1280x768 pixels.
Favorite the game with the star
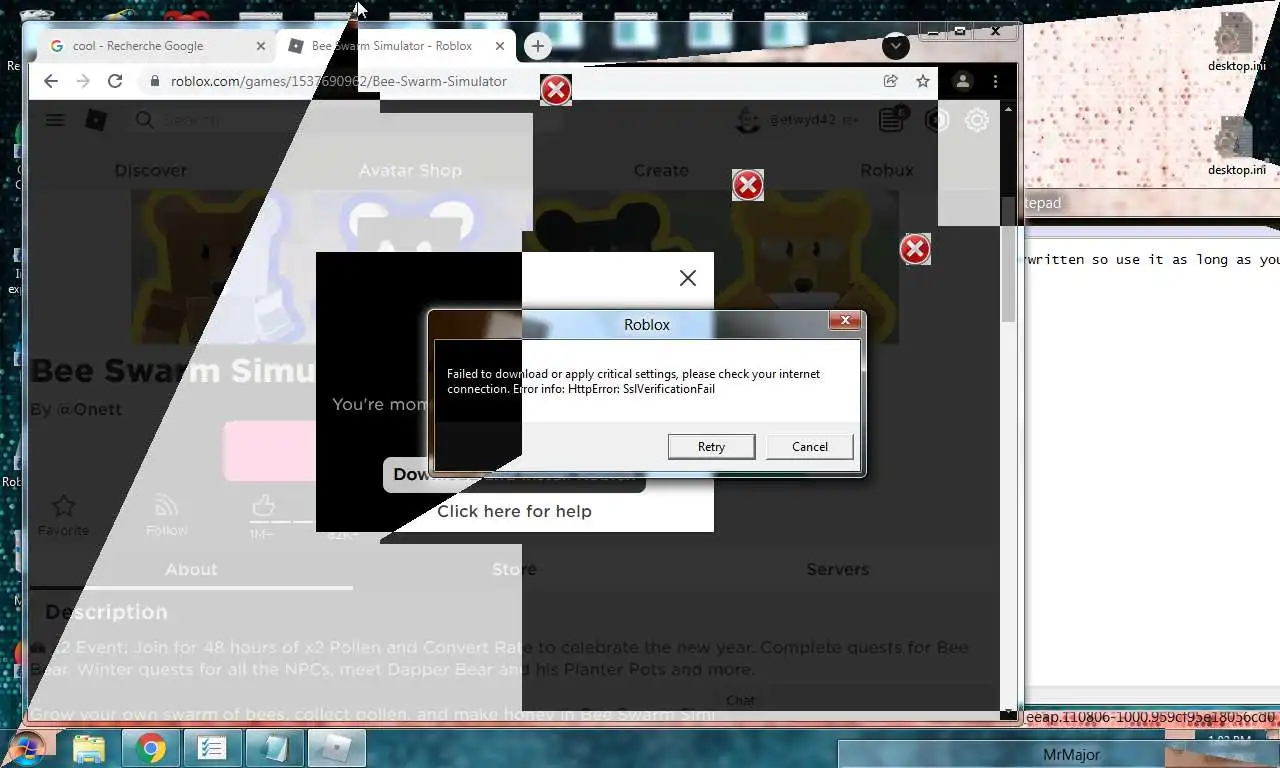click(x=64, y=515)
